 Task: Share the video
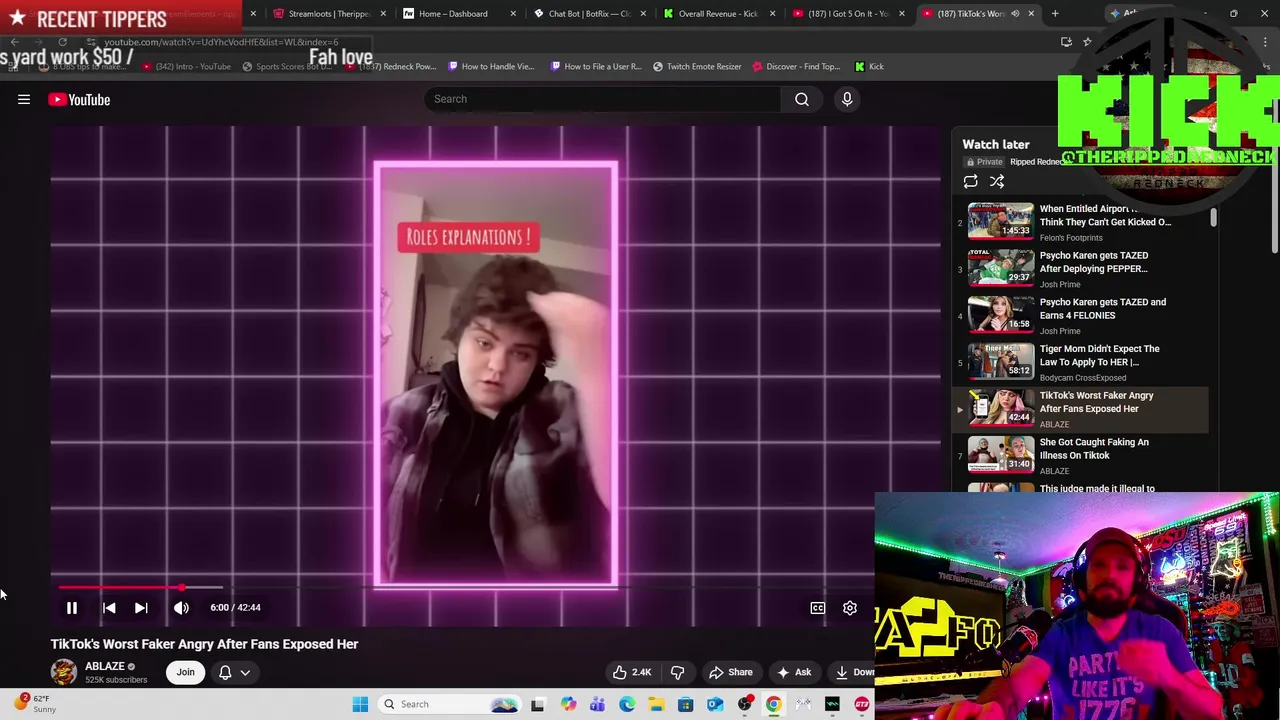pos(730,672)
